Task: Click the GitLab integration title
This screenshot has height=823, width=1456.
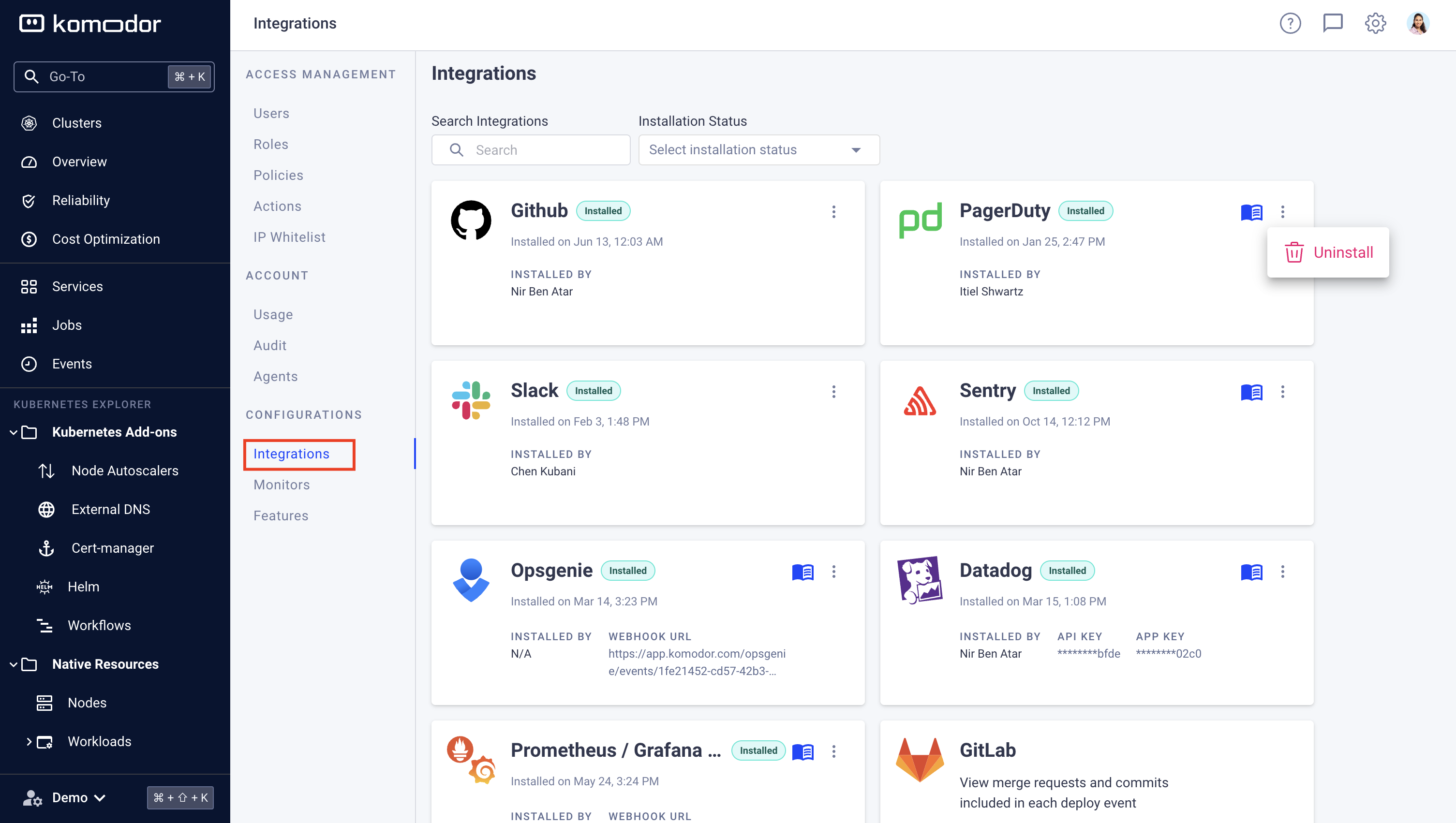Action: coord(987,750)
